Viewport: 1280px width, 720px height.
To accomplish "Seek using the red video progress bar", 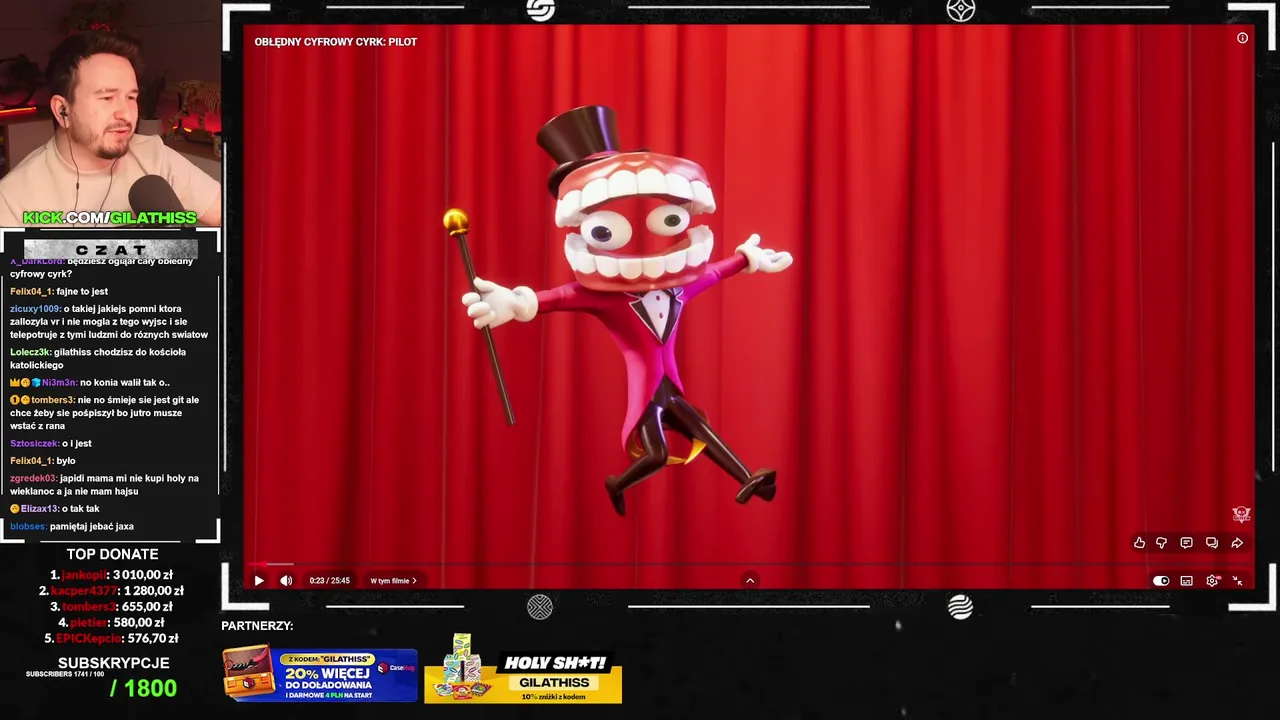I will pyautogui.click(x=750, y=565).
